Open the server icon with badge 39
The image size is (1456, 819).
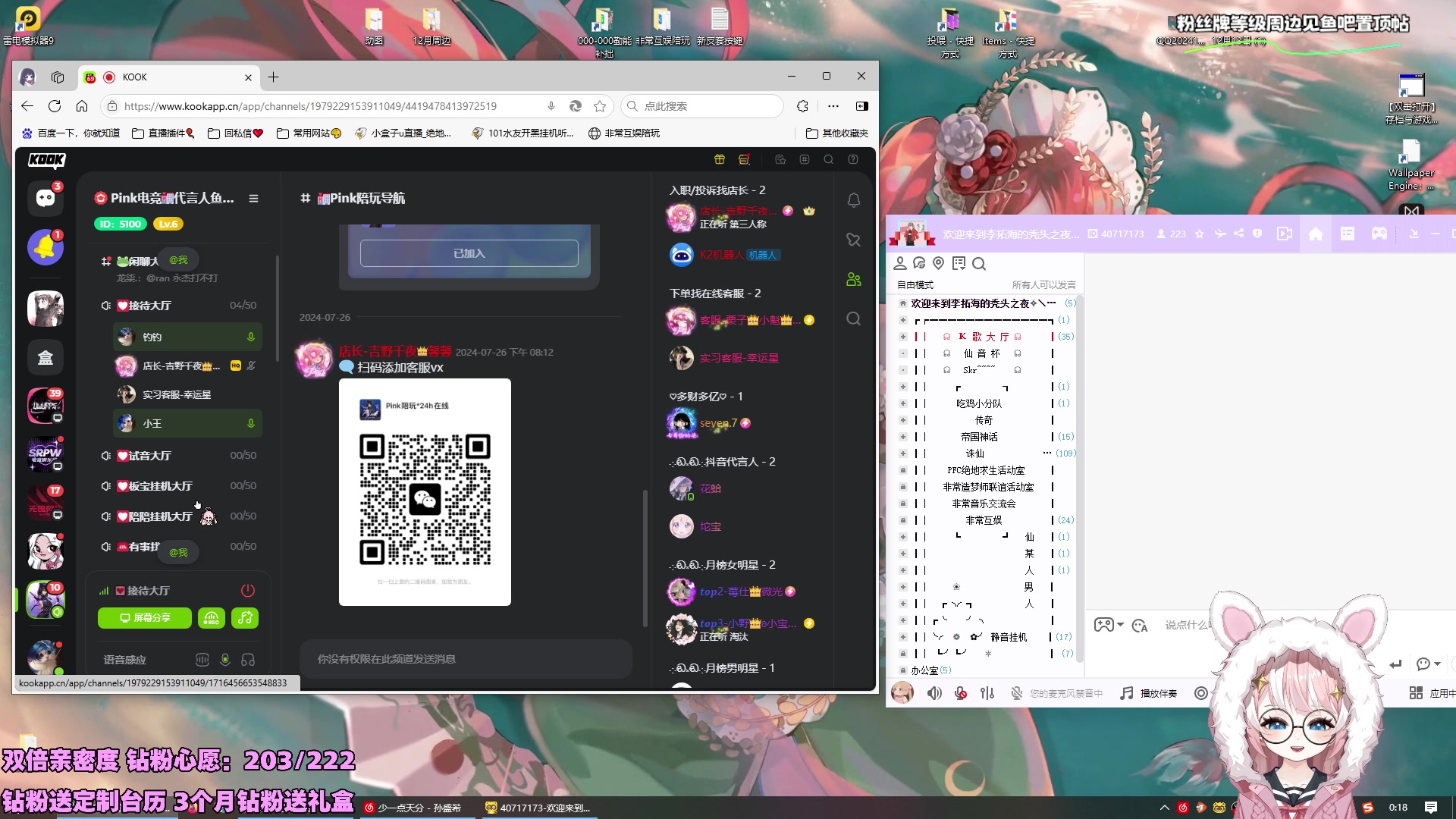pos(45,406)
